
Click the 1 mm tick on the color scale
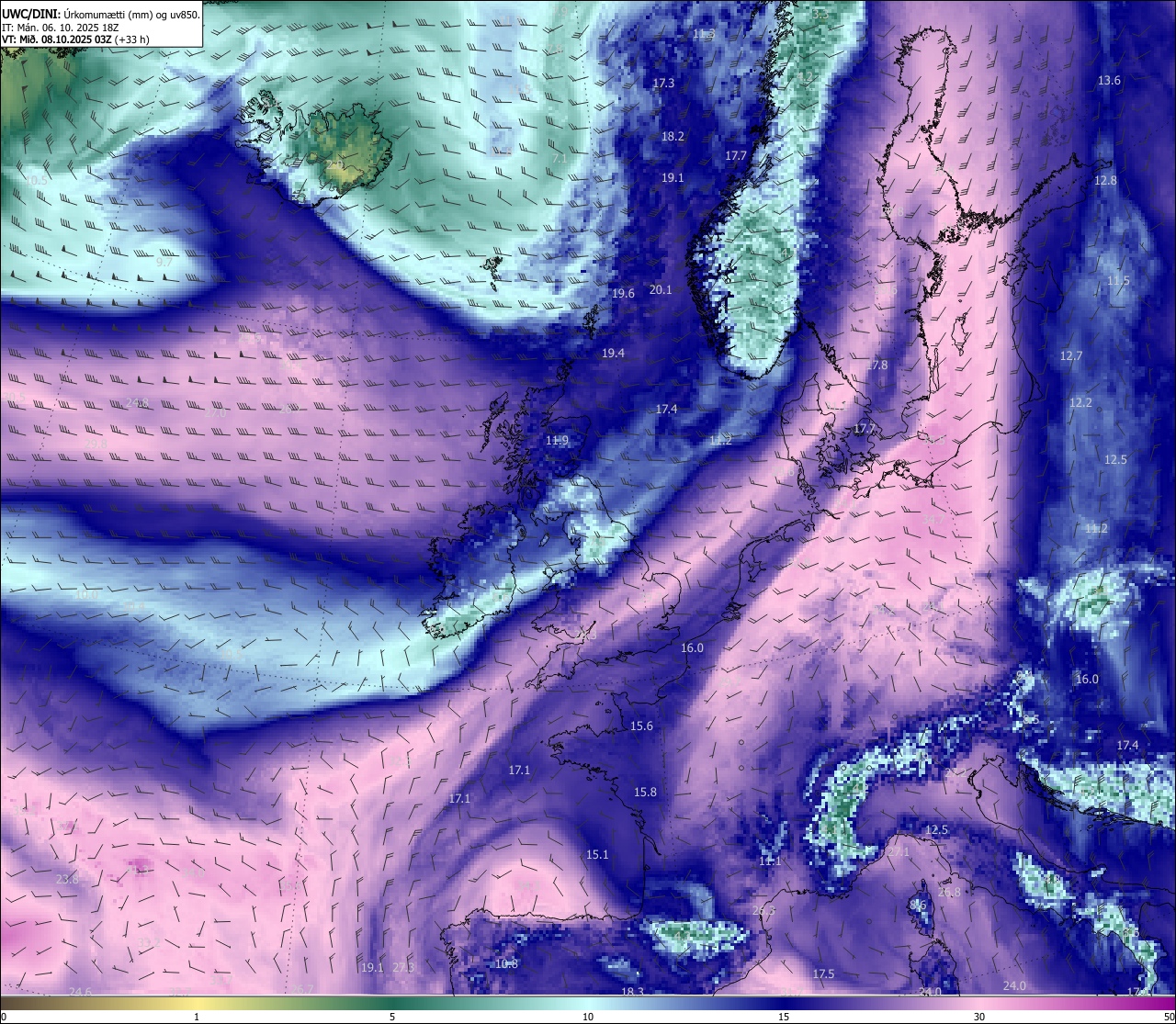[197, 1017]
